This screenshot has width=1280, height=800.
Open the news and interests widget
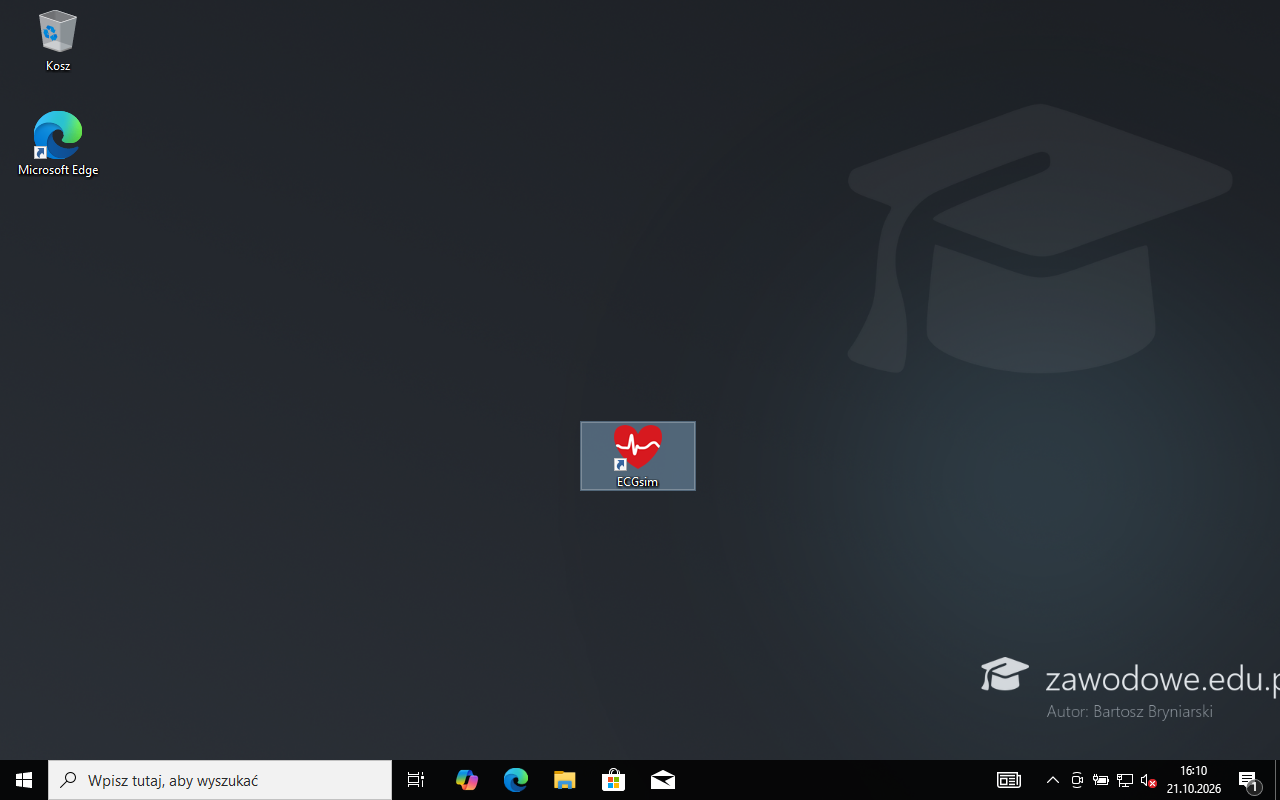pos(1008,780)
